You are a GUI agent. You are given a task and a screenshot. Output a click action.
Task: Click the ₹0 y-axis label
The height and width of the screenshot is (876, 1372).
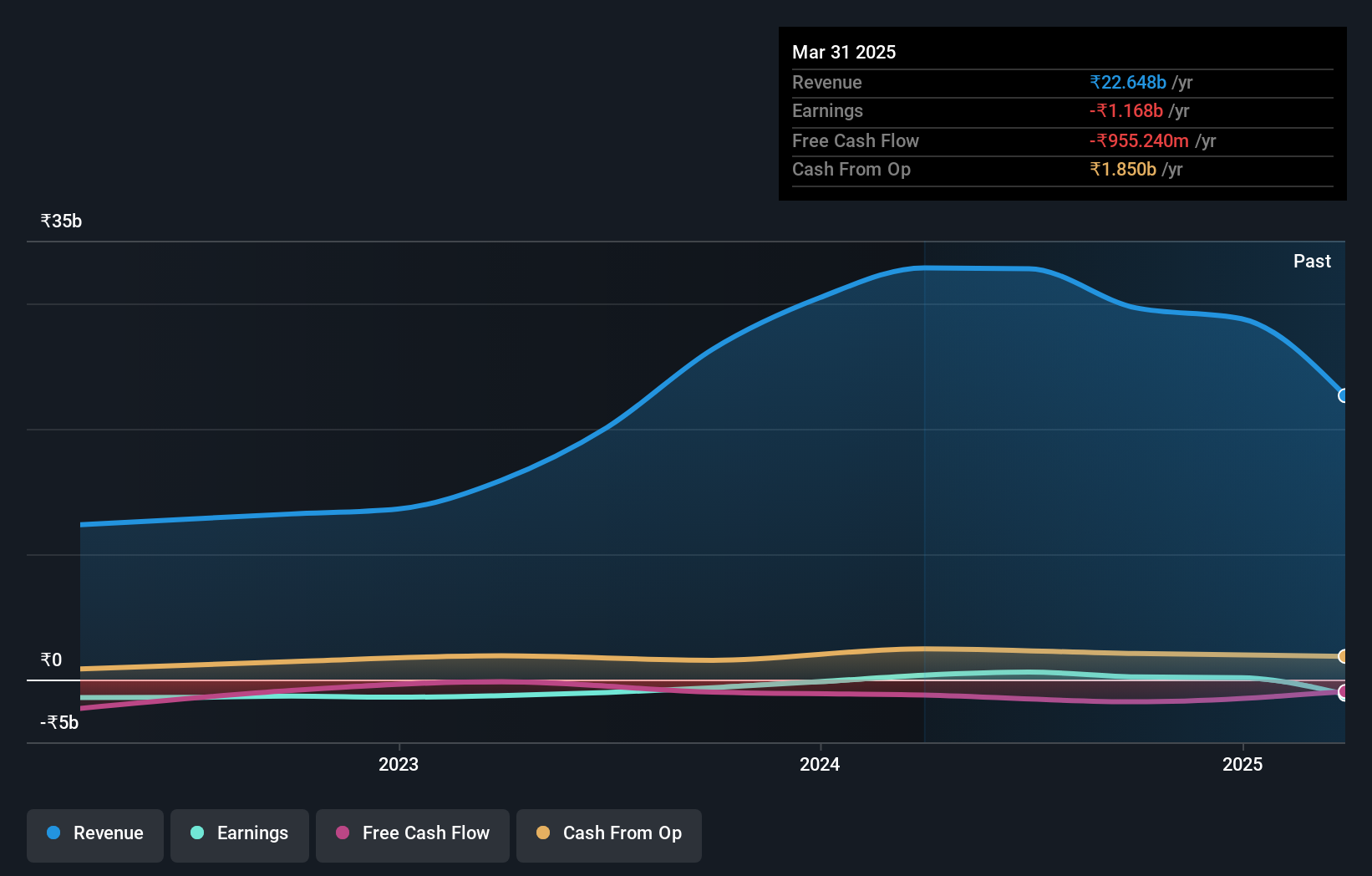[51, 660]
